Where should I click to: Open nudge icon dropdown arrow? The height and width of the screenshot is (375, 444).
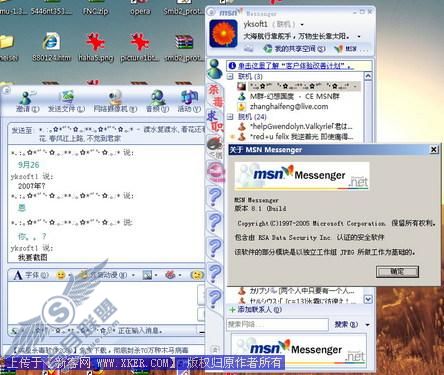tap(180, 275)
